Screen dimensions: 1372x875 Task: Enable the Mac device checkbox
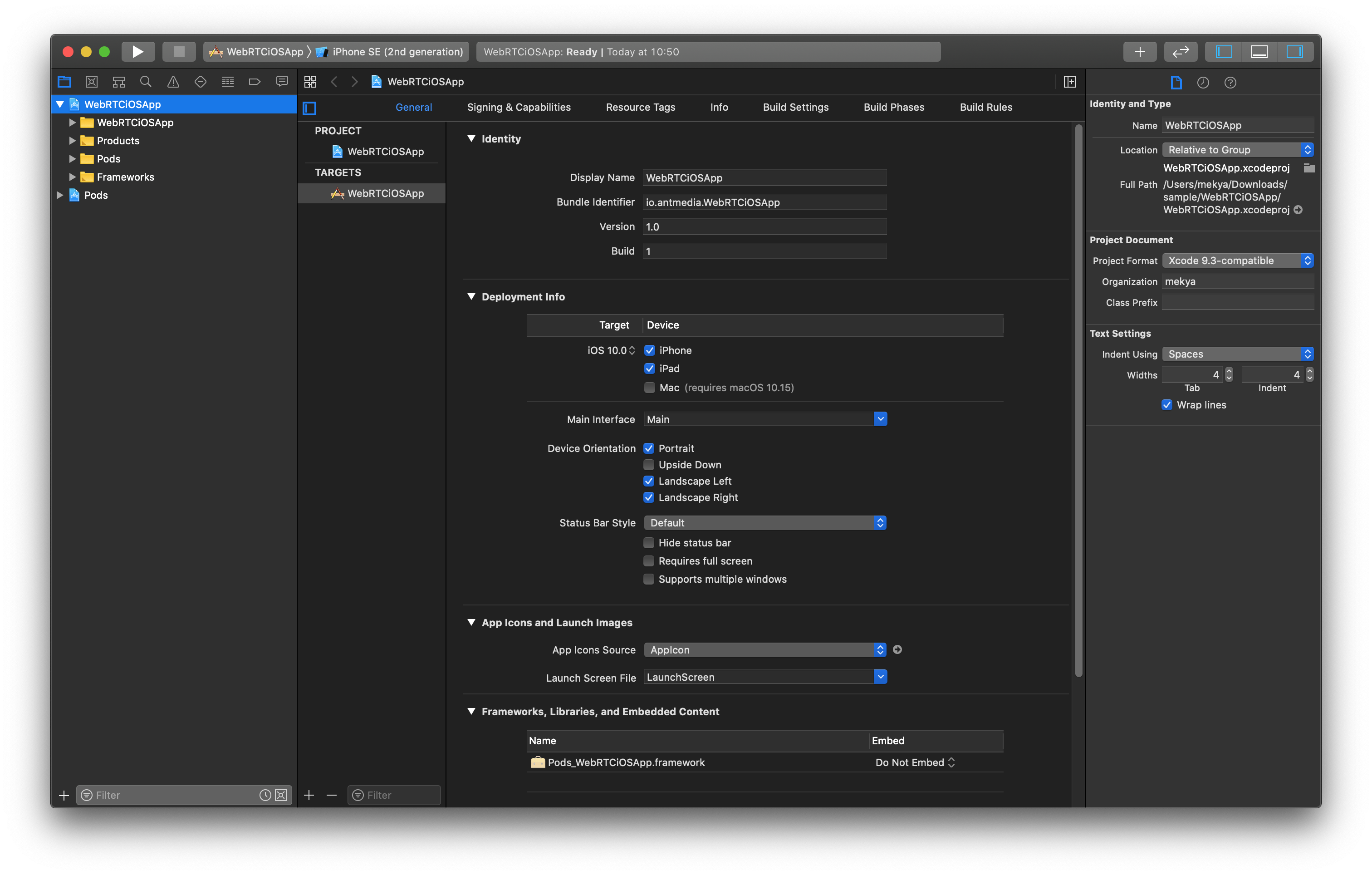click(x=650, y=387)
